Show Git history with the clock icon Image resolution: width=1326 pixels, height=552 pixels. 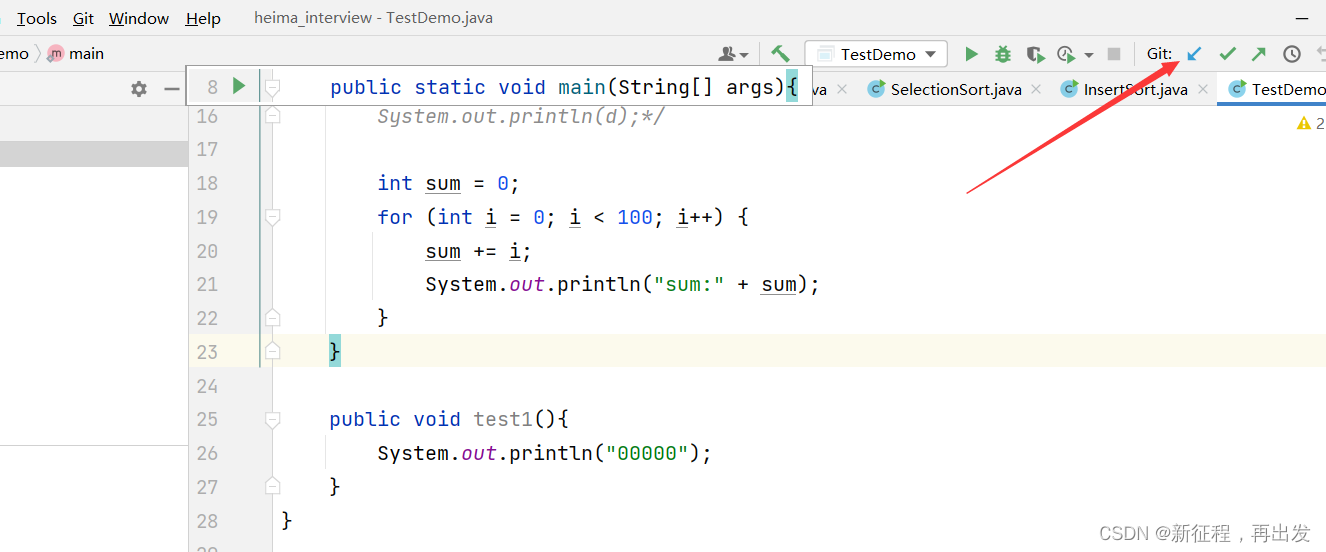pyautogui.click(x=1292, y=54)
